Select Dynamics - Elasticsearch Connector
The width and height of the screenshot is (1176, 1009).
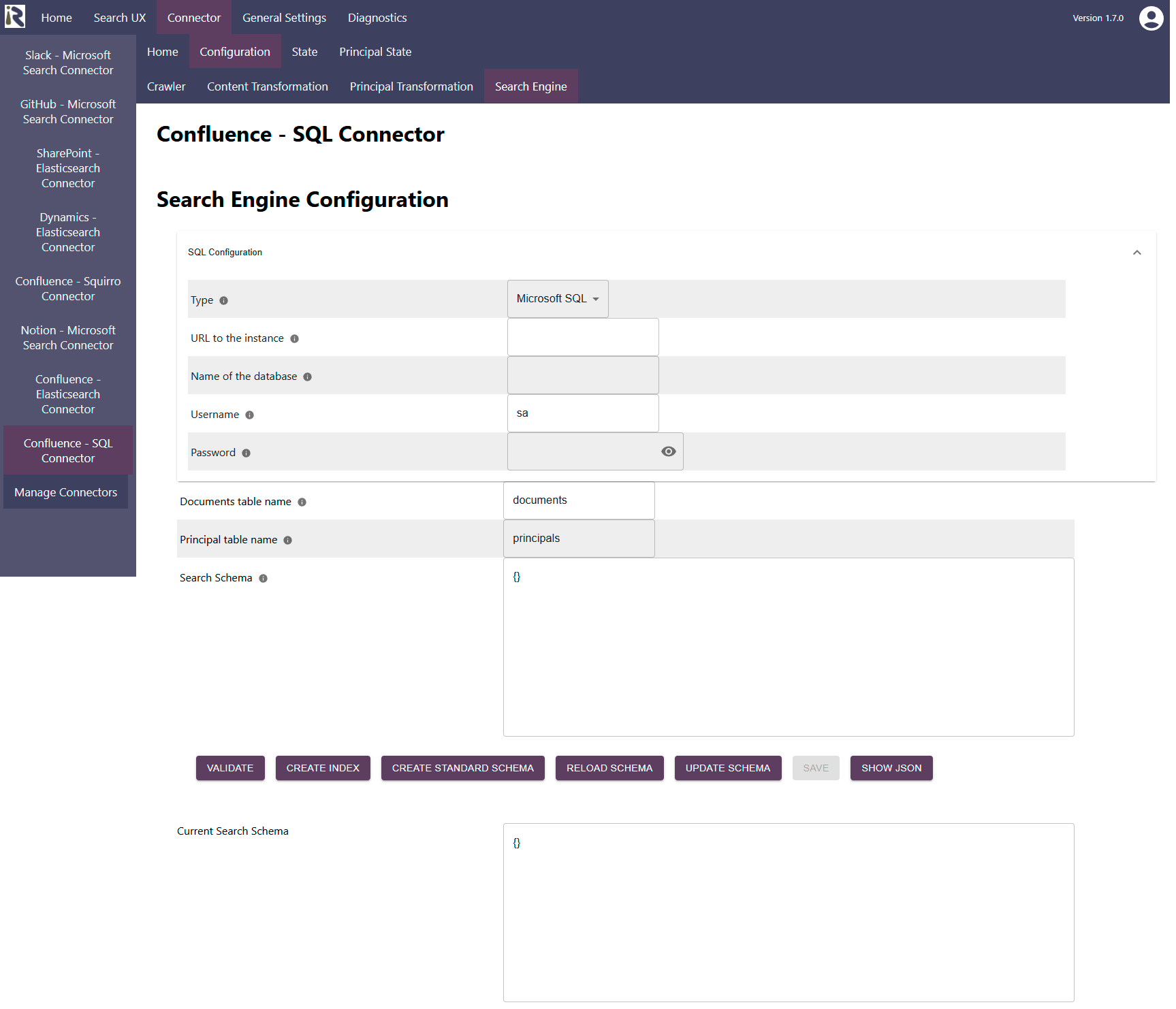pyautogui.click(x=68, y=234)
